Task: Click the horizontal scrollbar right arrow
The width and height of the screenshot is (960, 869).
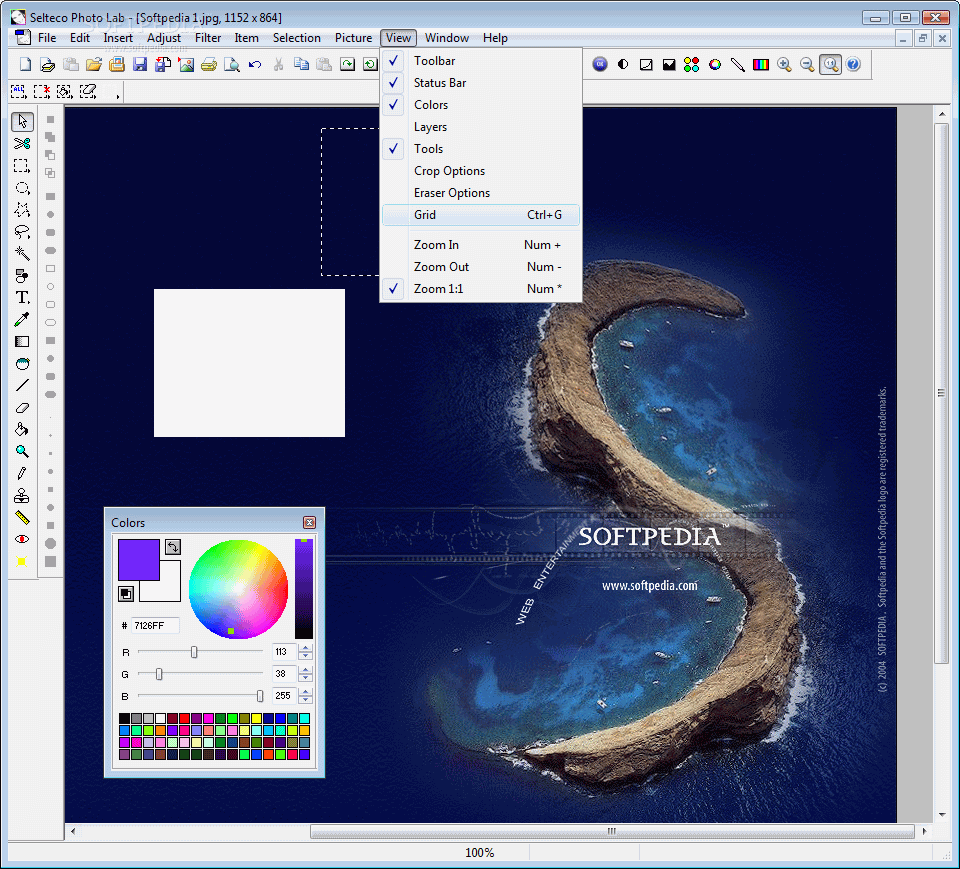Action: point(924,831)
